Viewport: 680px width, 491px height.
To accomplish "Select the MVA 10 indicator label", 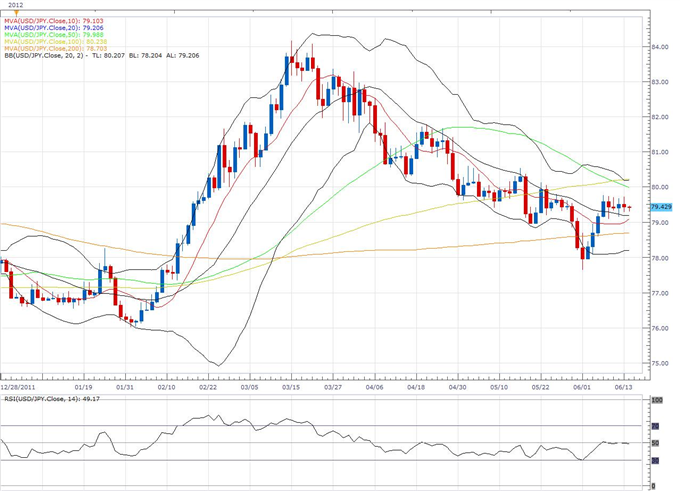I will tap(52, 19).
